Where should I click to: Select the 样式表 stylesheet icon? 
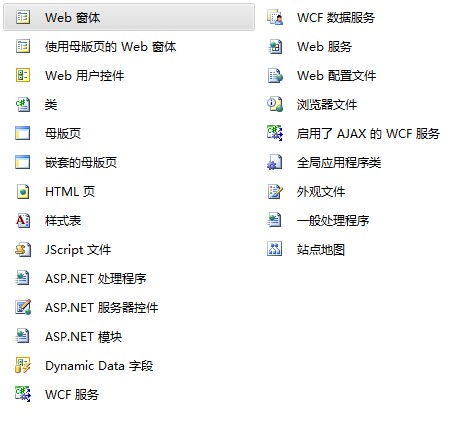(x=23, y=220)
